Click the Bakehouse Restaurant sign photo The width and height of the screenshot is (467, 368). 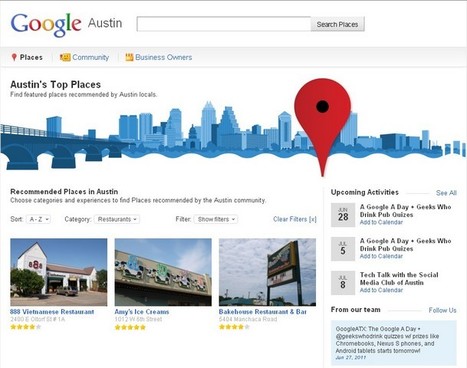[267, 272]
